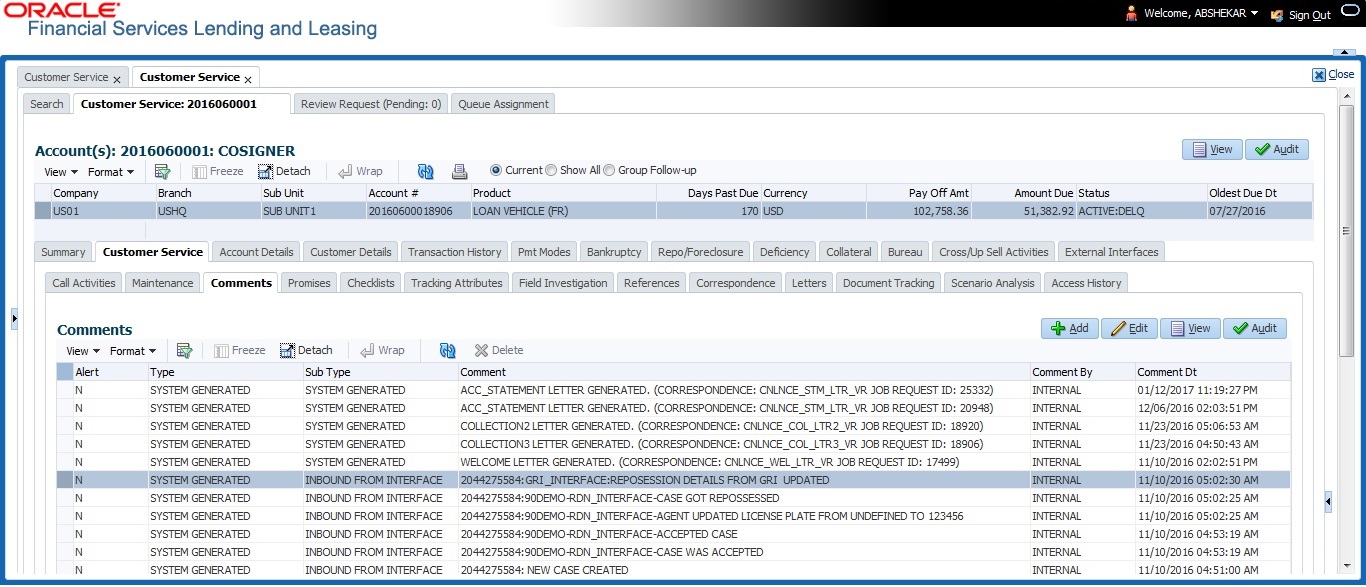Delete the selected comment

[x=499, y=350]
